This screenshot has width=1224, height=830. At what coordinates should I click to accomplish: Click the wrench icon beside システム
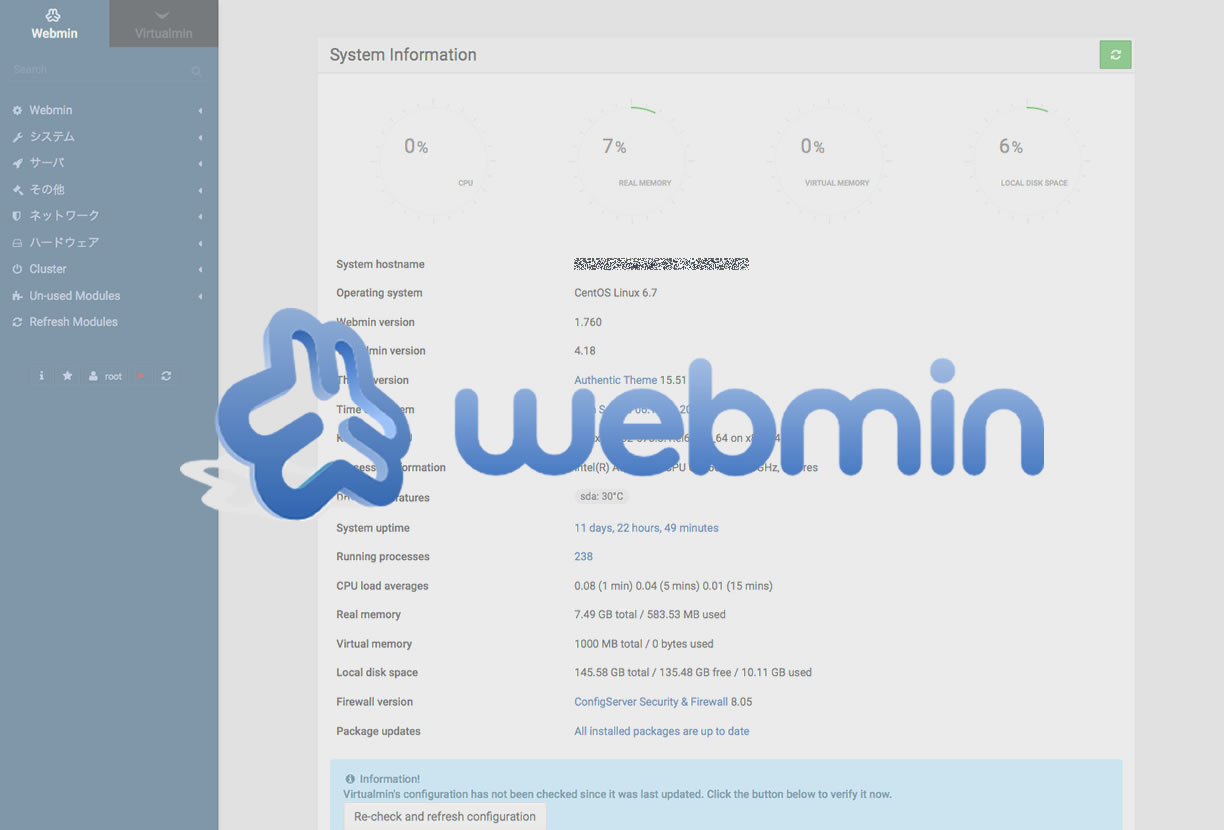(x=17, y=137)
